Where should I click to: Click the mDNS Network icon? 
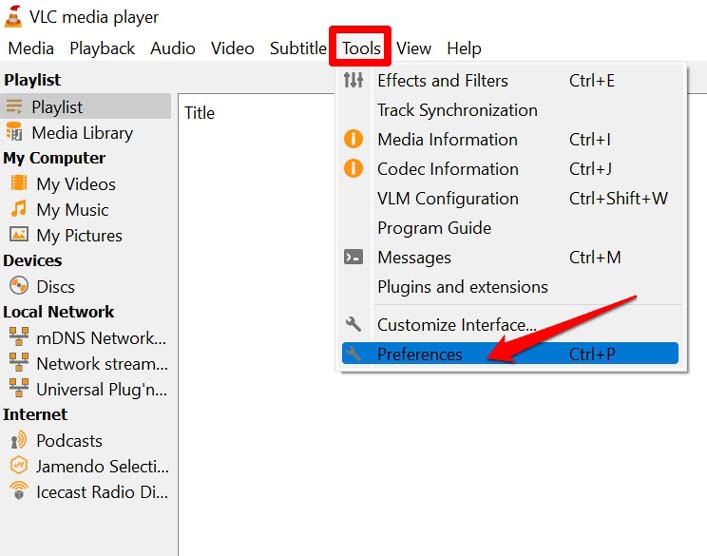point(19,337)
